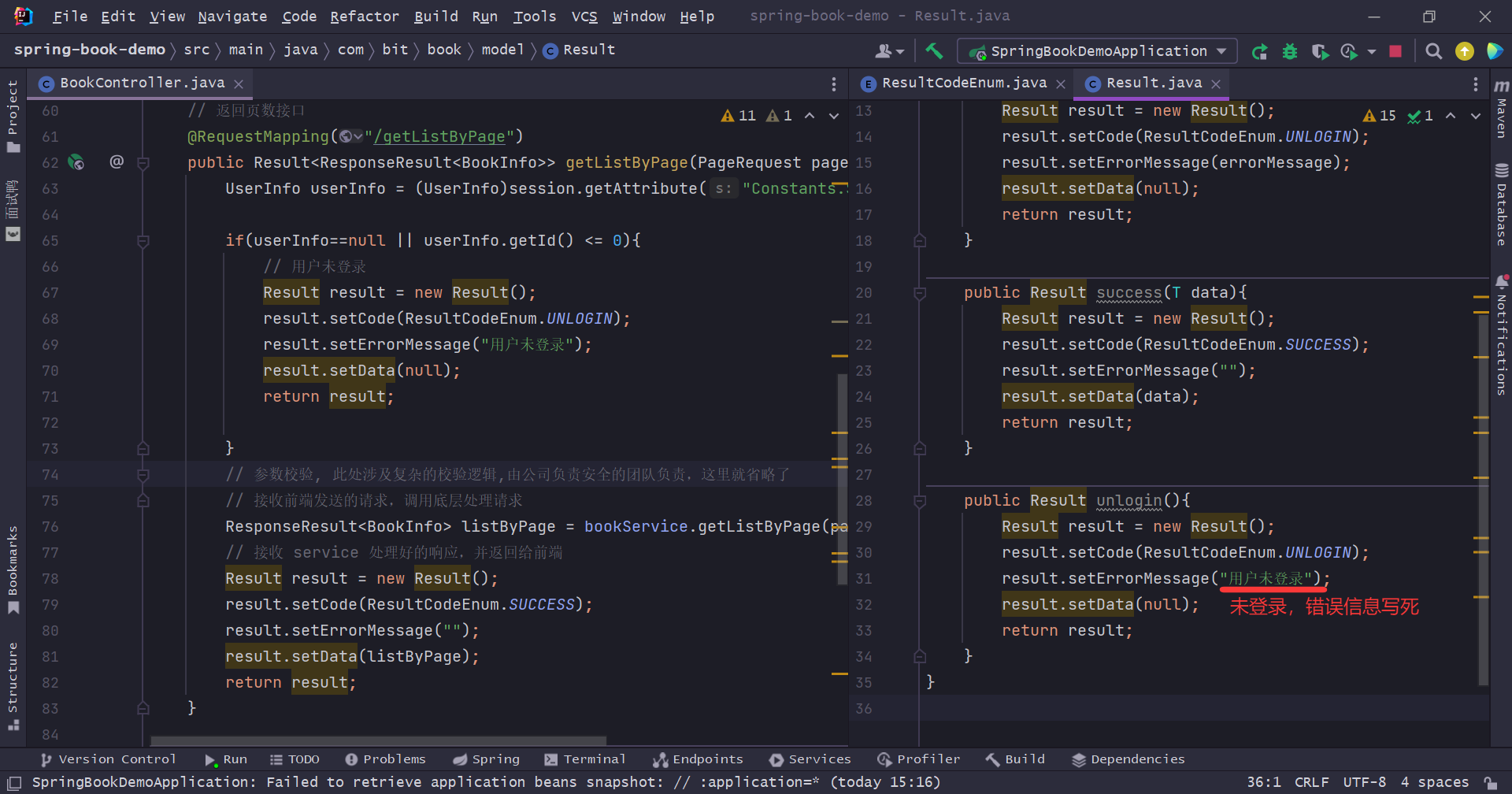Open the Tools menu
Viewport: 1512px width, 794px height.
point(535,16)
